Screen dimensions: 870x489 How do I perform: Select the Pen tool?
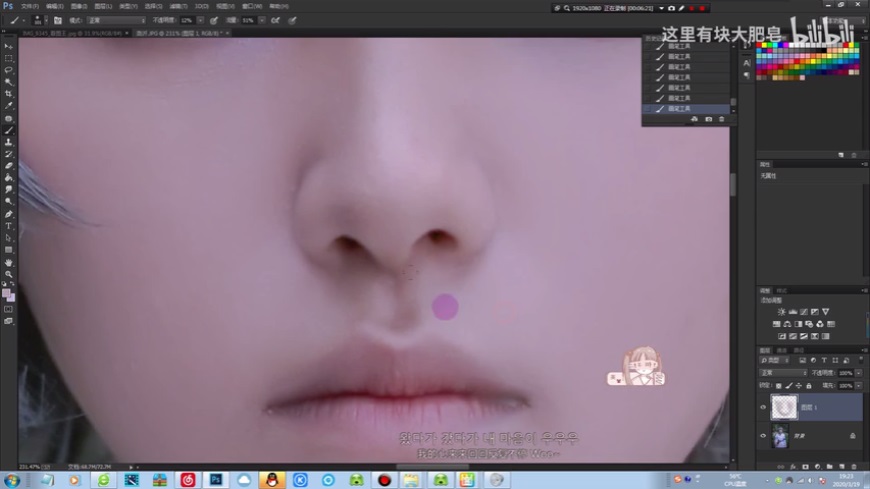coord(8,214)
